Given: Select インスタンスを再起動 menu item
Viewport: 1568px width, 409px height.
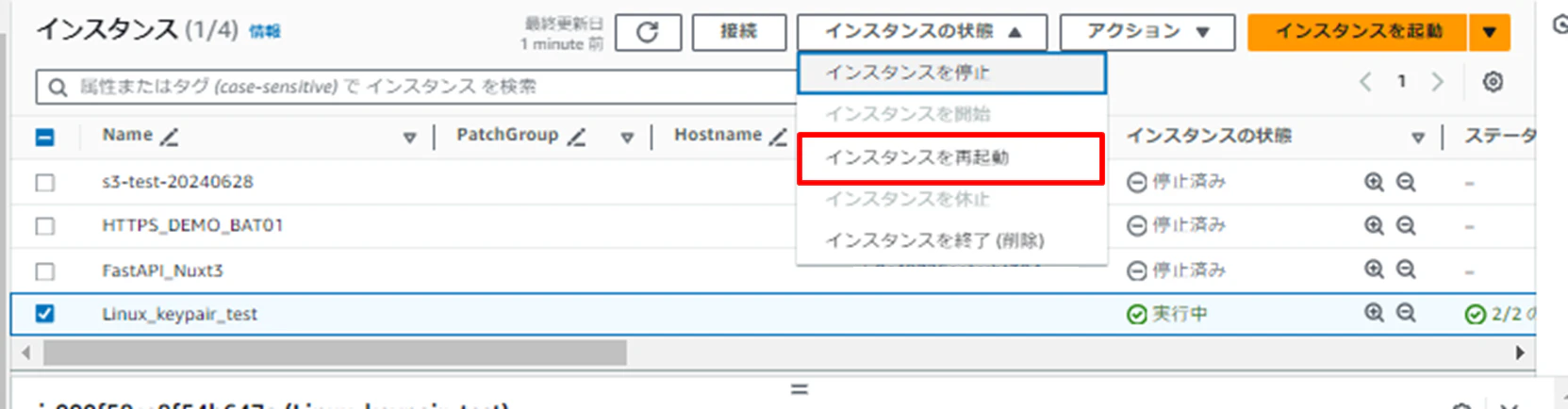Looking at the screenshot, I should click(x=951, y=157).
